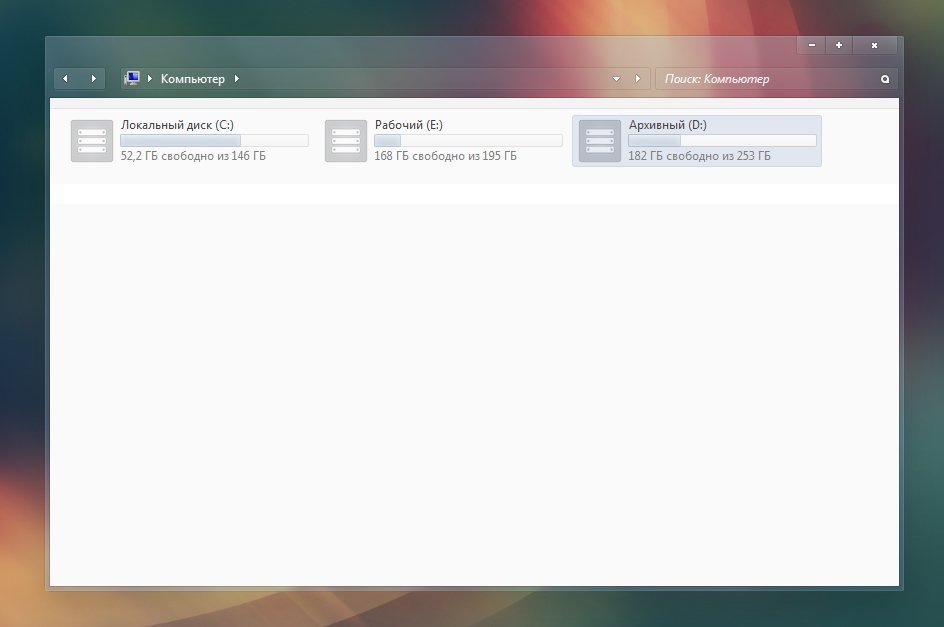Click the E: drive usage bar
The height and width of the screenshot is (627, 944).
tap(468, 140)
